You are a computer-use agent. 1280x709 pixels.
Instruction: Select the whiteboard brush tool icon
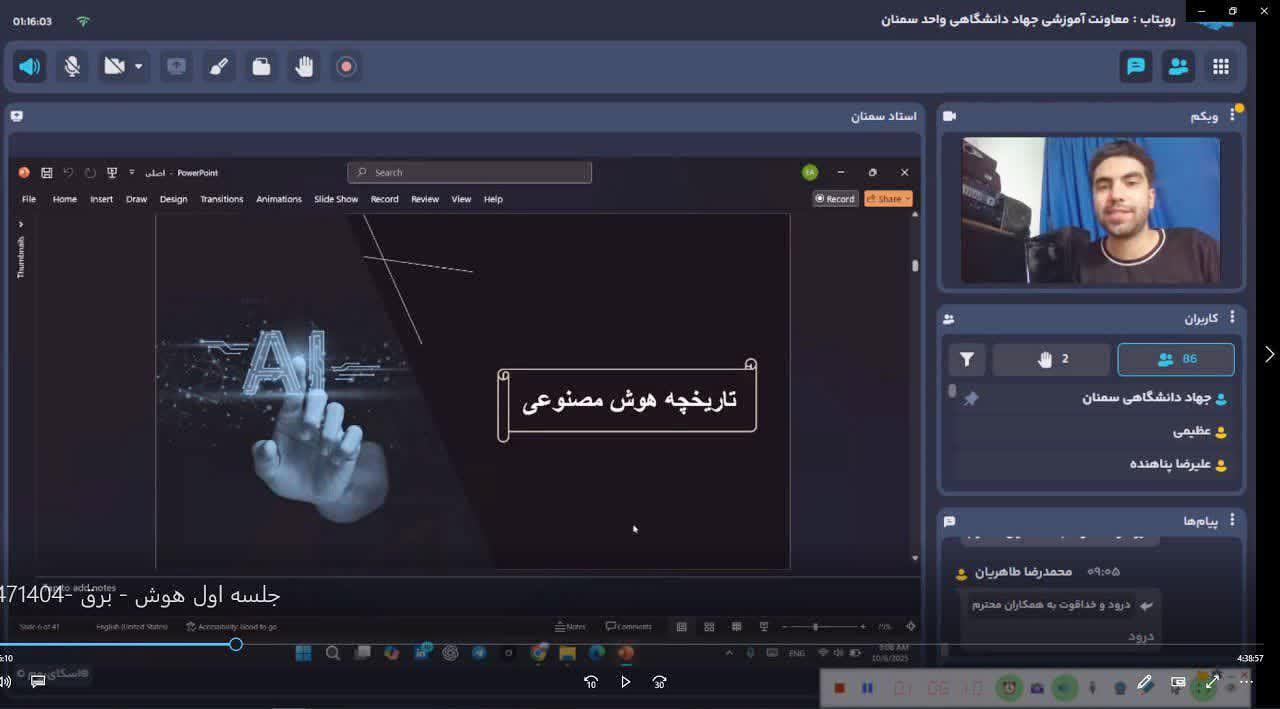(219, 67)
